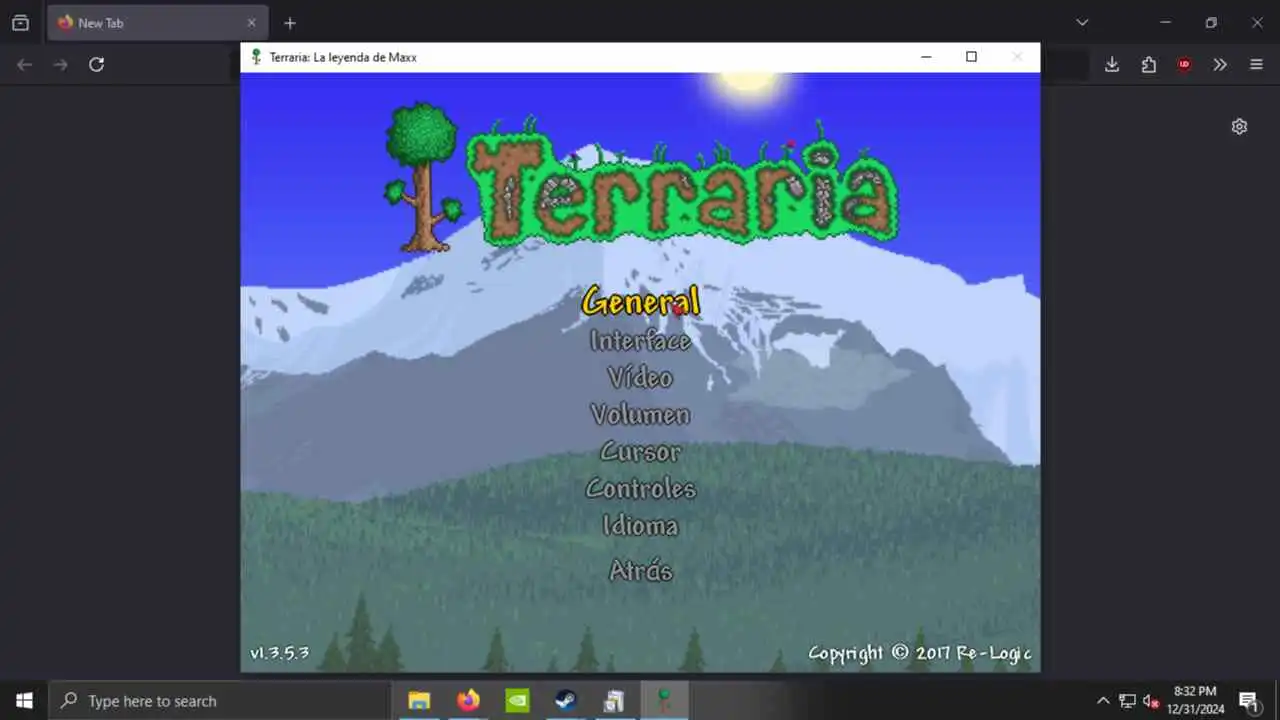This screenshot has height=720, width=1280.
Task: Click the Terraria logo banner
Action: (641, 178)
